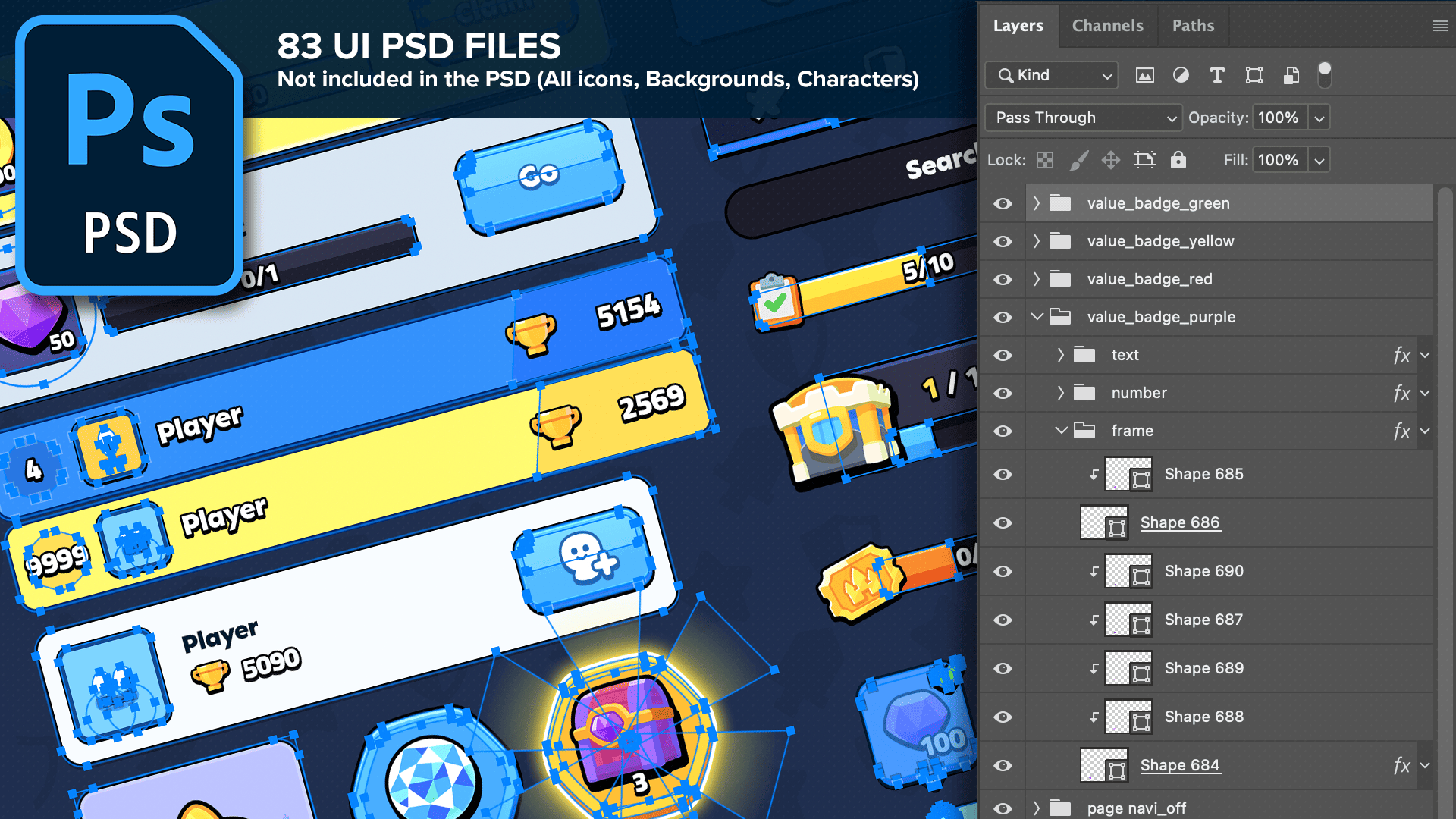Click the smart object filter icon

1291,75
